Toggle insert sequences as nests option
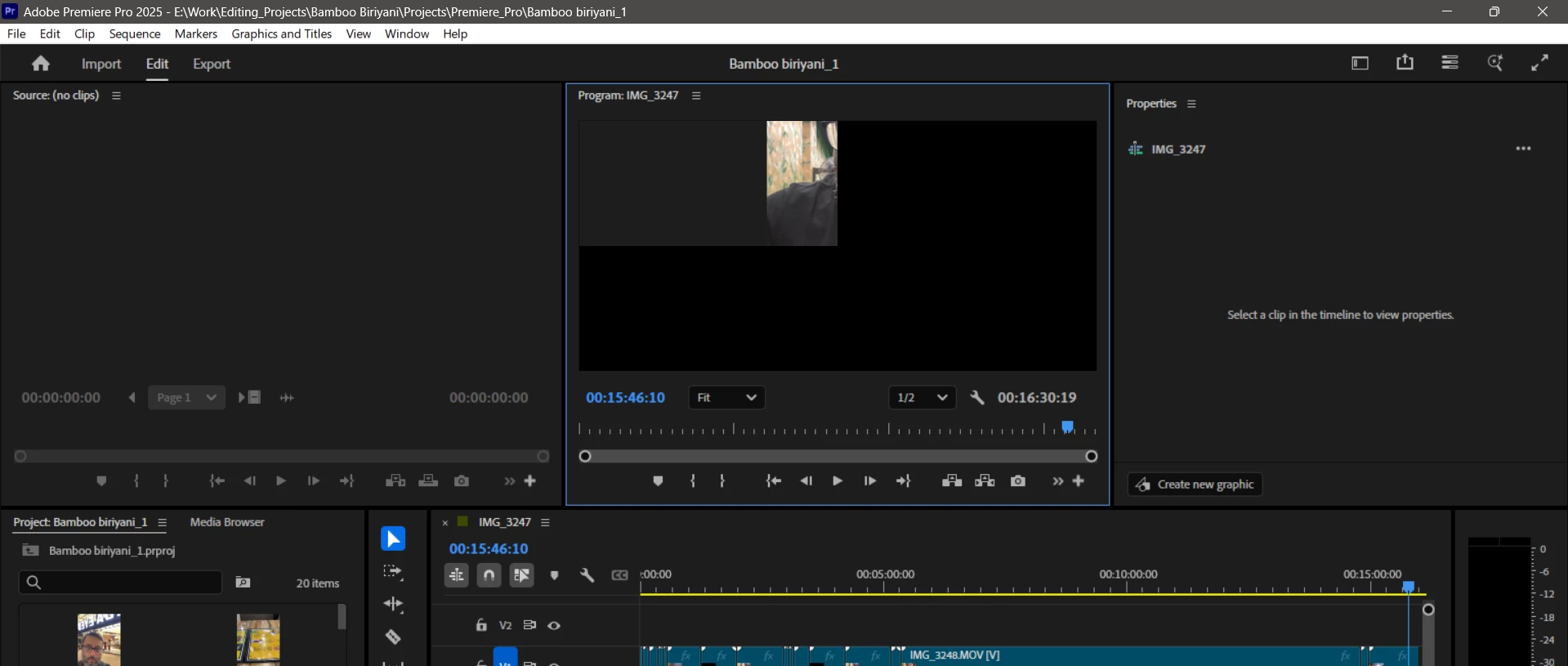 pos(457,575)
